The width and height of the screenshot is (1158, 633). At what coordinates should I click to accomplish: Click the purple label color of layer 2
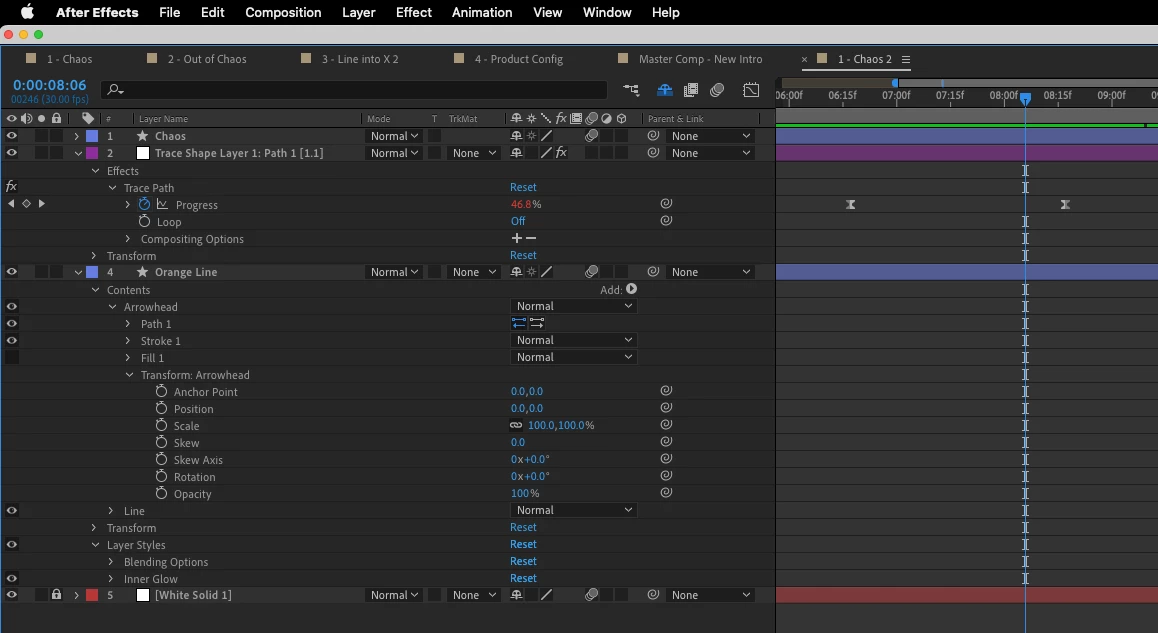click(x=92, y=153)
